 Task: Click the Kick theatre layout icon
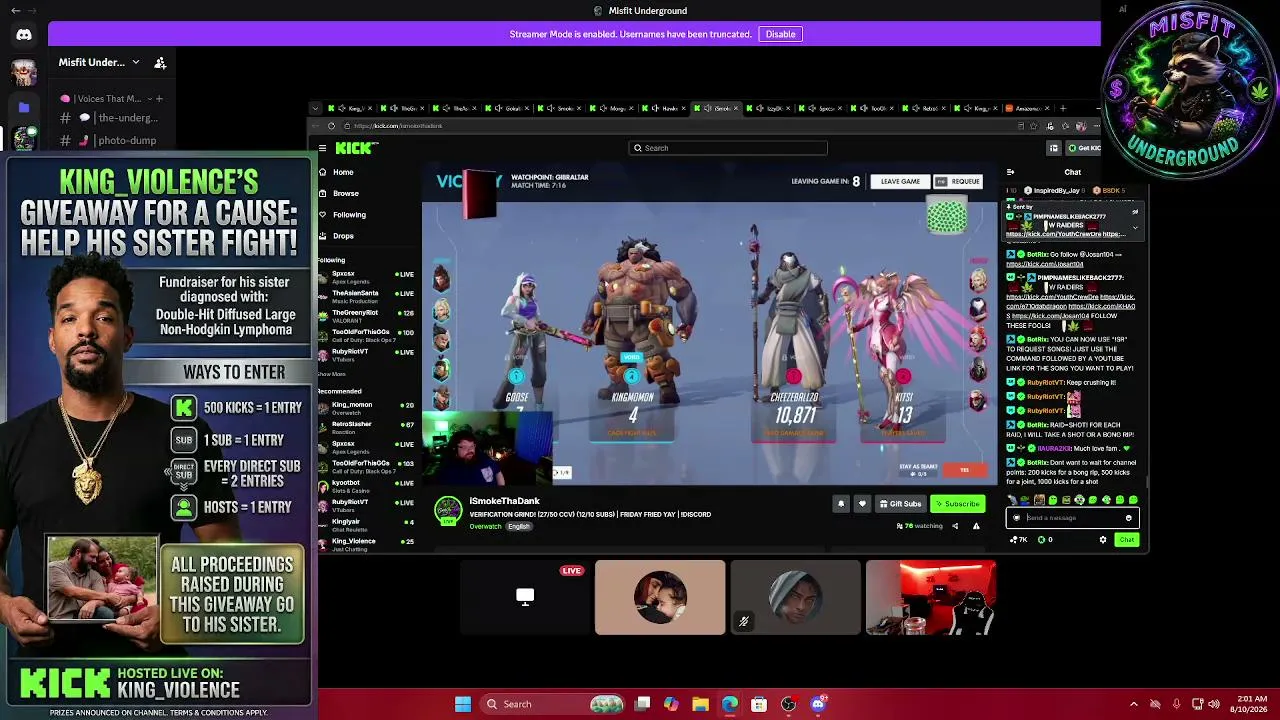[1053, 148]
